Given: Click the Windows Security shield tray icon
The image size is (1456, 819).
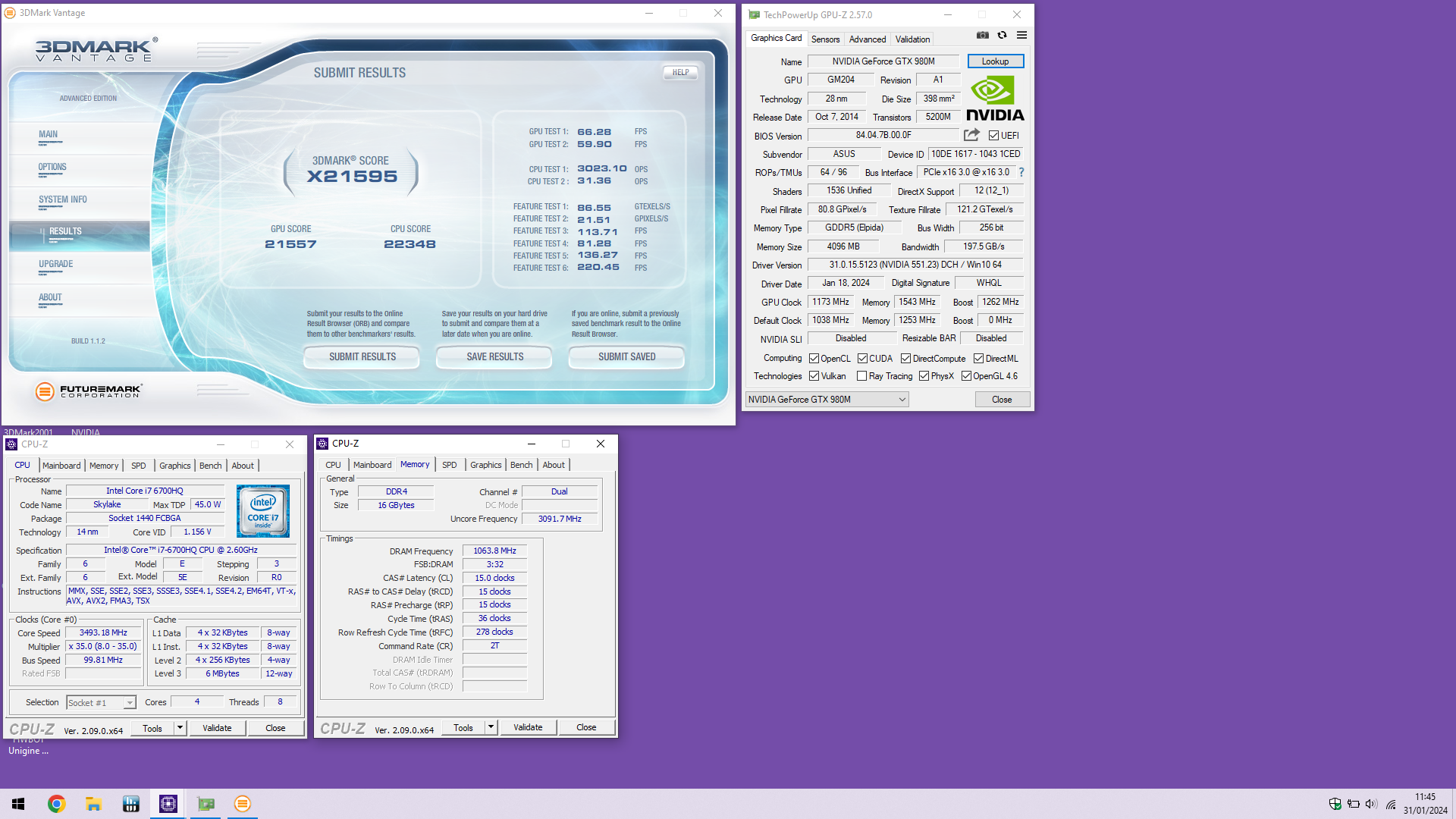Looking at the screenshot, I should [1335, 804].
